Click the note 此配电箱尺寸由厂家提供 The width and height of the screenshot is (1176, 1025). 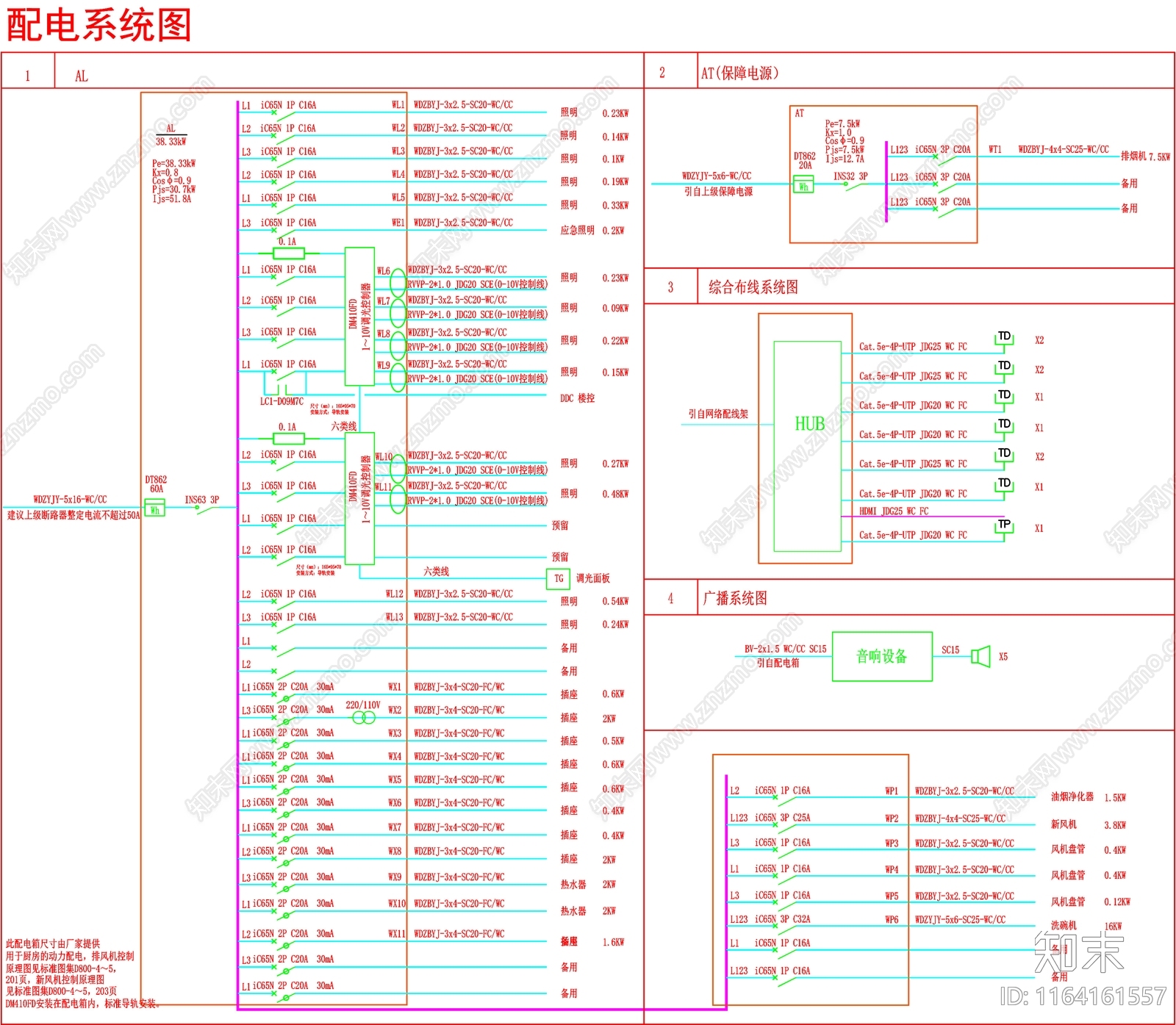click(x=53, y=943)
